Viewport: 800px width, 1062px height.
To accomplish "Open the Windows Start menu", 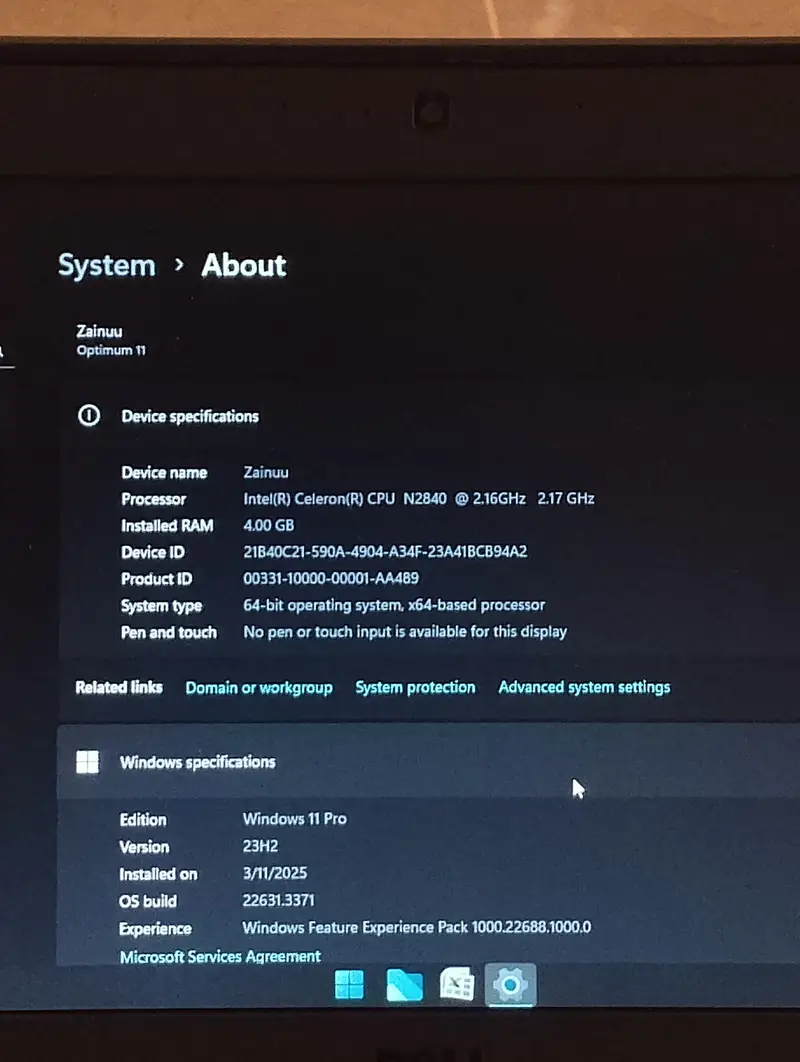I will 349,986.
